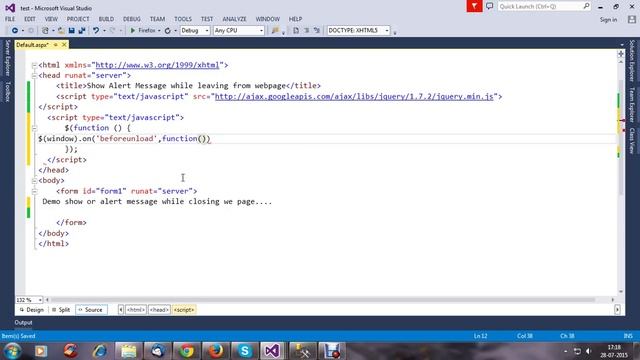The width and height of the screenshot is (640, 360).
Task: Click the Refresh browser icon
Action: (167, 31)
